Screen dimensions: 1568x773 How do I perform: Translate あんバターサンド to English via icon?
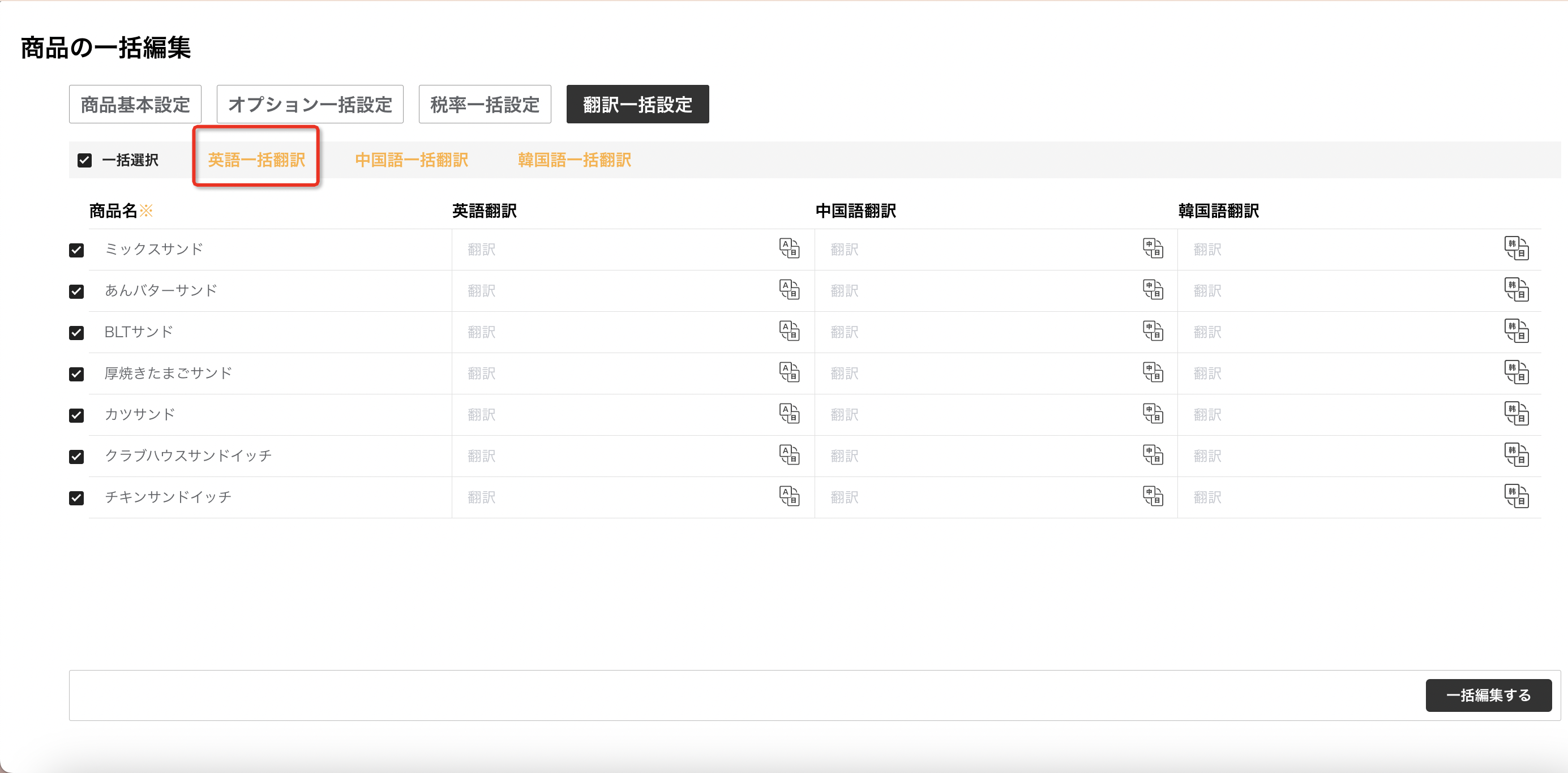tap(790, 290)
